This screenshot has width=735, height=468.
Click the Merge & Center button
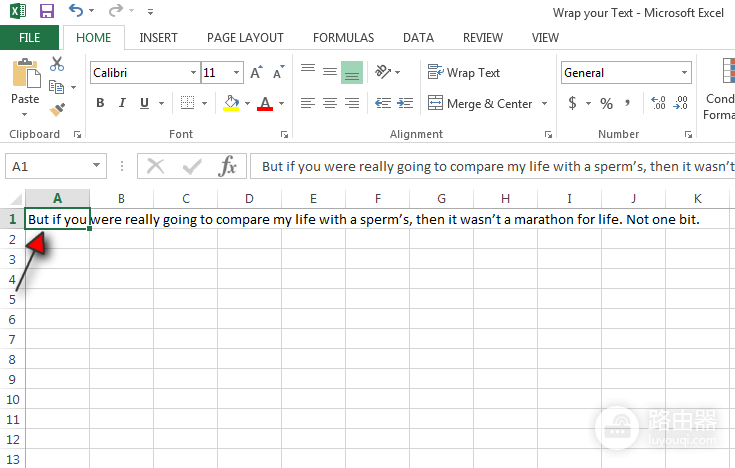pyautogui.click(x=480, y=103)
